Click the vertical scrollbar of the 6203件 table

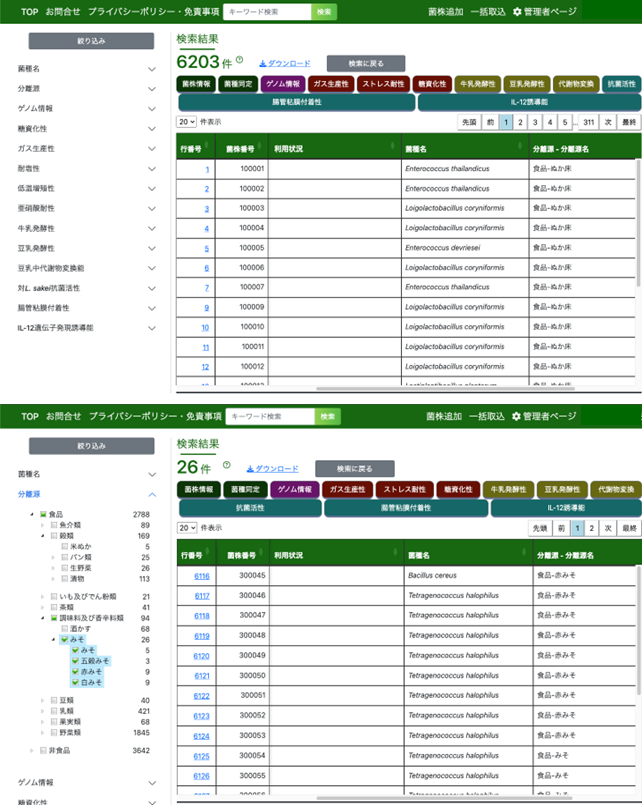coord(638,223)
